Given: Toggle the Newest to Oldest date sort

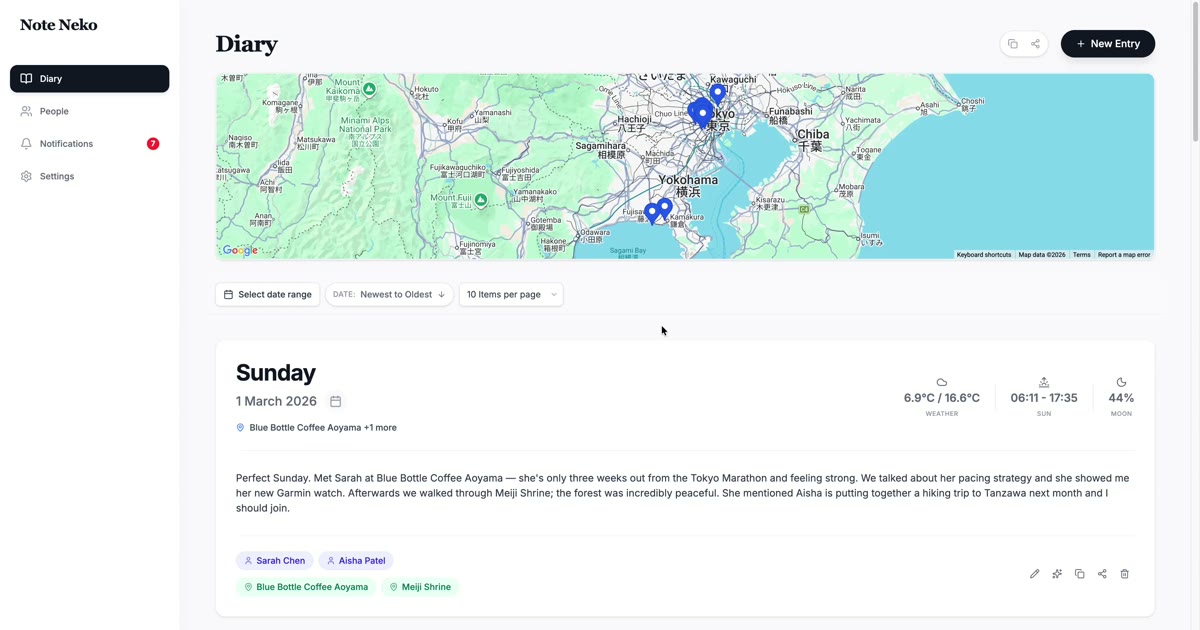Looking at the screenshot, I should coord(389,294).
